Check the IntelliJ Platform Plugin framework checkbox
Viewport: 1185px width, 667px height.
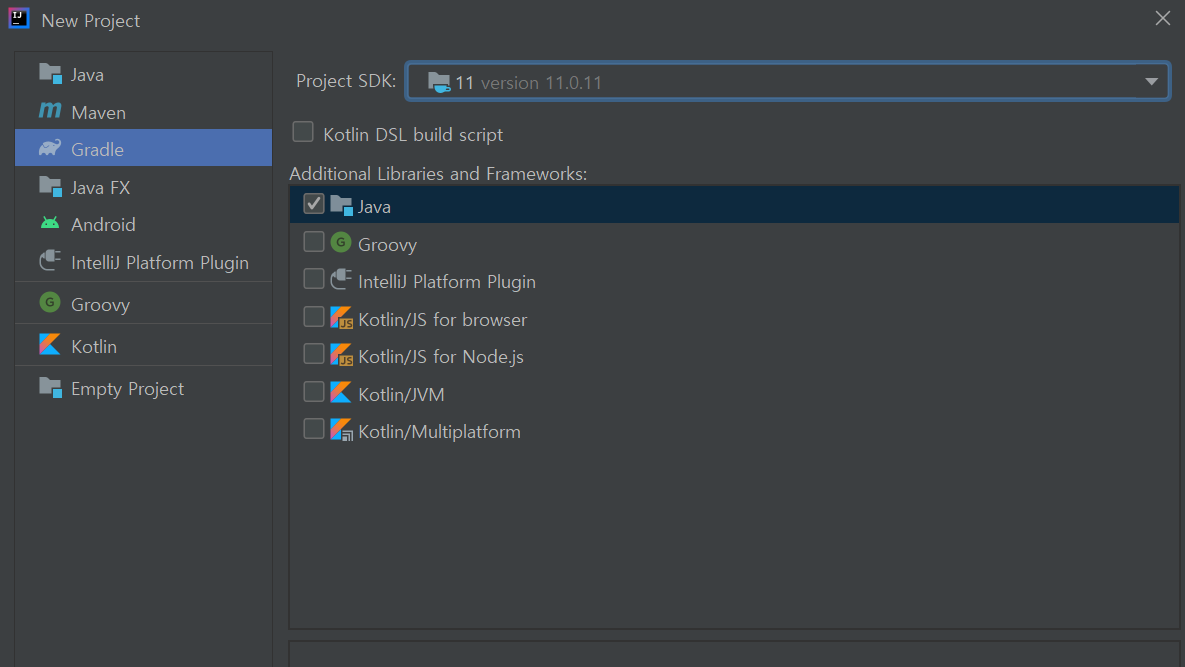click(x=314, y=279)
